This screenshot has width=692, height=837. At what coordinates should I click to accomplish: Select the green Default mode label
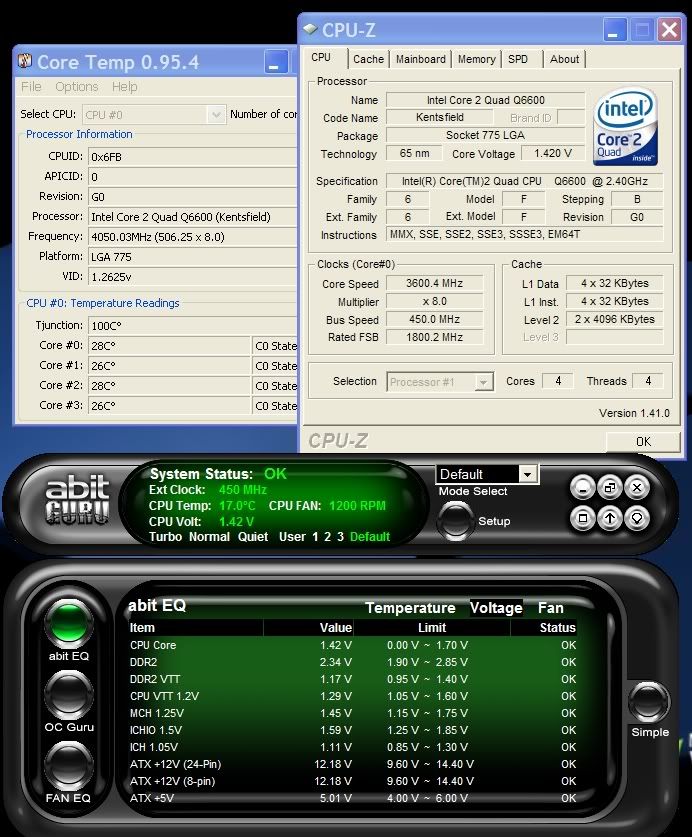(370, 536)
